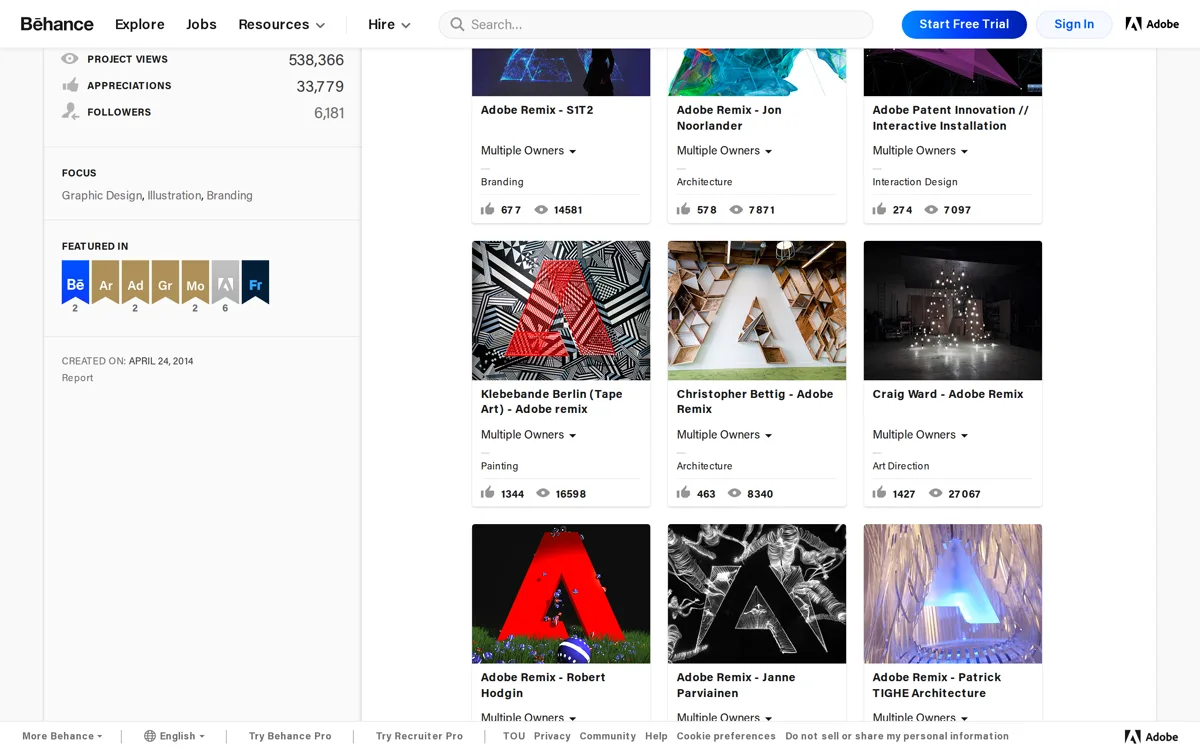Click the Start Free Trial button
Viewport: 1200px width, 750px height.
964,24
